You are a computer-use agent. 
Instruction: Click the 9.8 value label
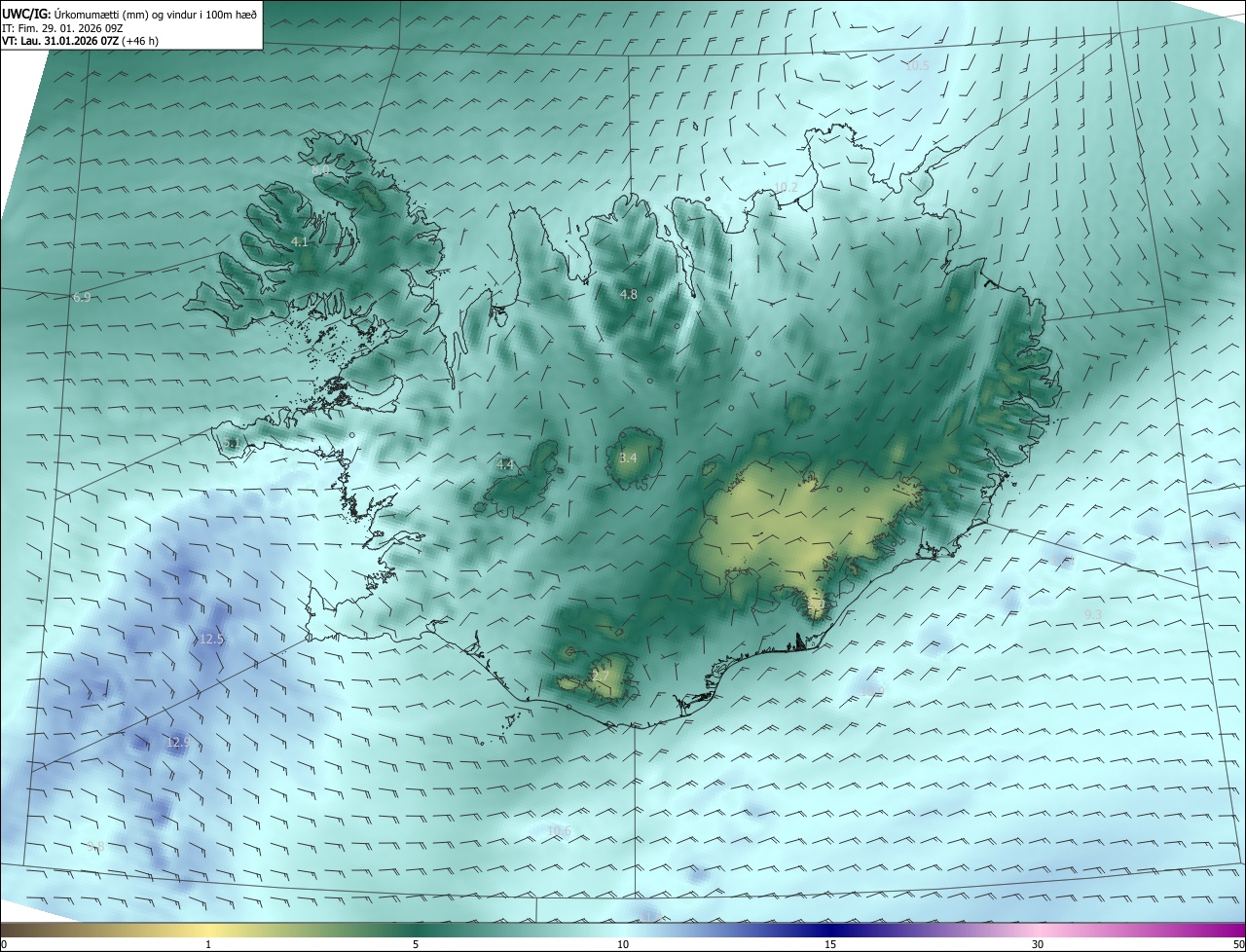click(95, 846)
